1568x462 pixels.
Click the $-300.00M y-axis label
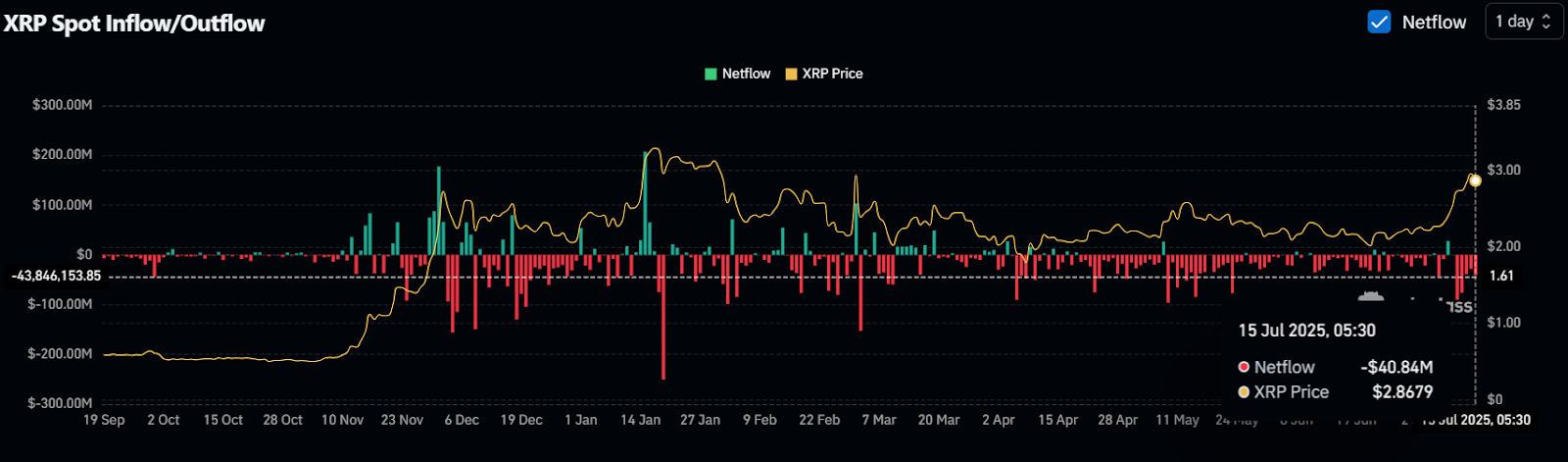[60, 403]
